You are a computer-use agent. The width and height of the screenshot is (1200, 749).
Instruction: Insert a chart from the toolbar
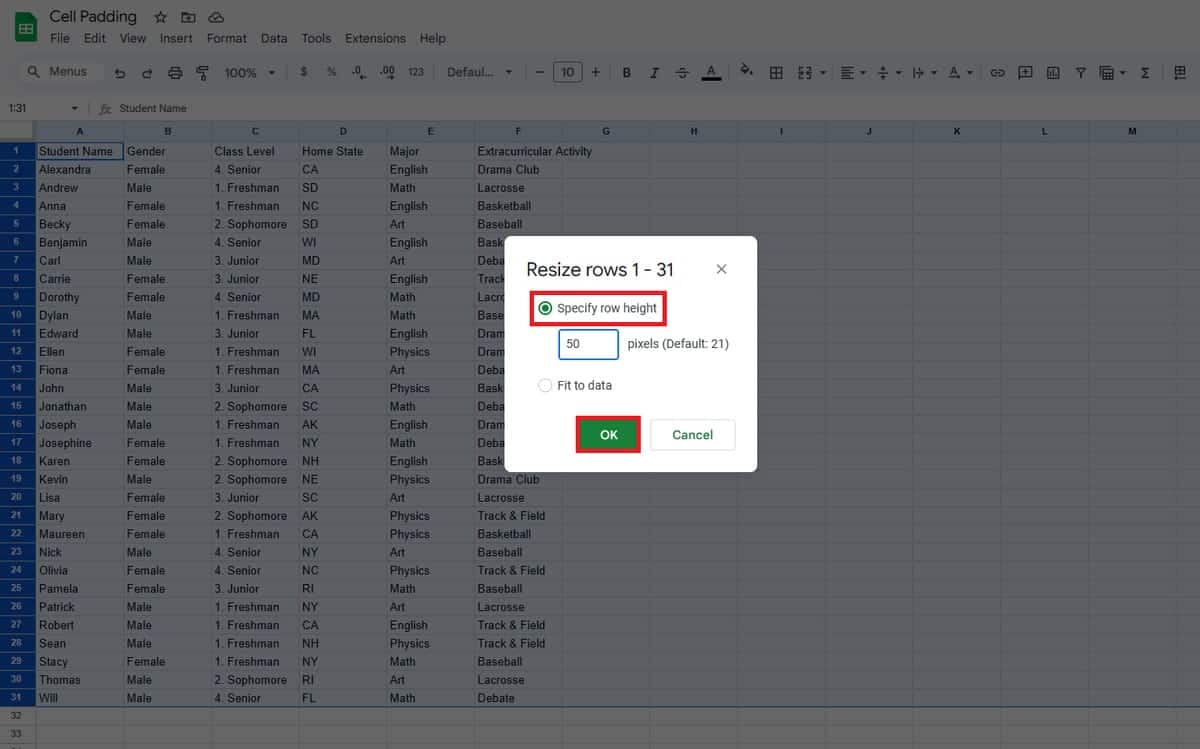[1052, 72]
